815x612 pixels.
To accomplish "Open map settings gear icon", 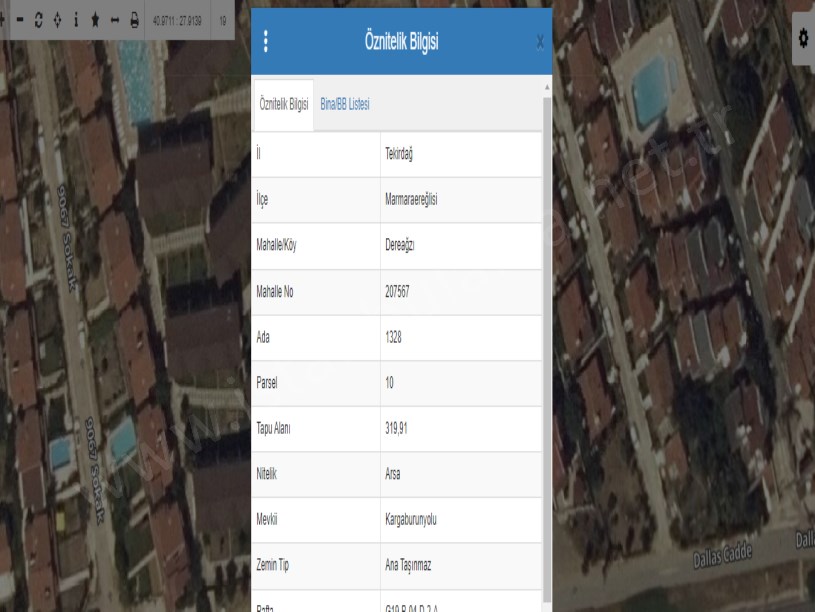I will point(802,37).
